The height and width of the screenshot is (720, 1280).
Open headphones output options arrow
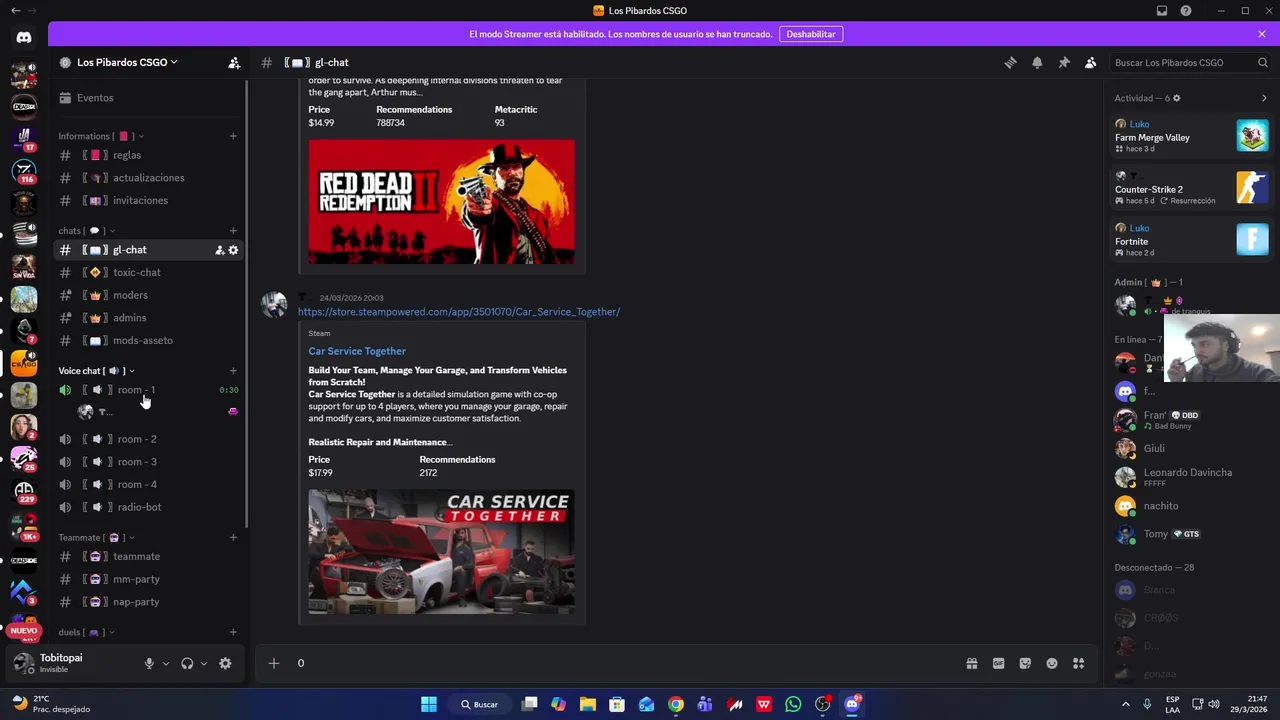[204, 663]
